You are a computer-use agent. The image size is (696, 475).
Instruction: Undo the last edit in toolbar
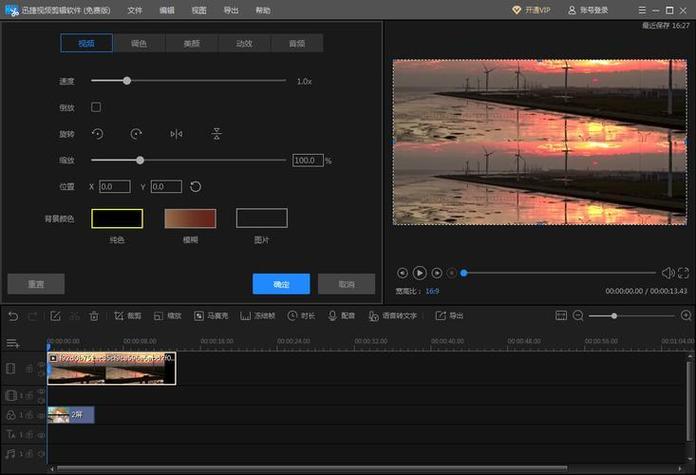13,316
